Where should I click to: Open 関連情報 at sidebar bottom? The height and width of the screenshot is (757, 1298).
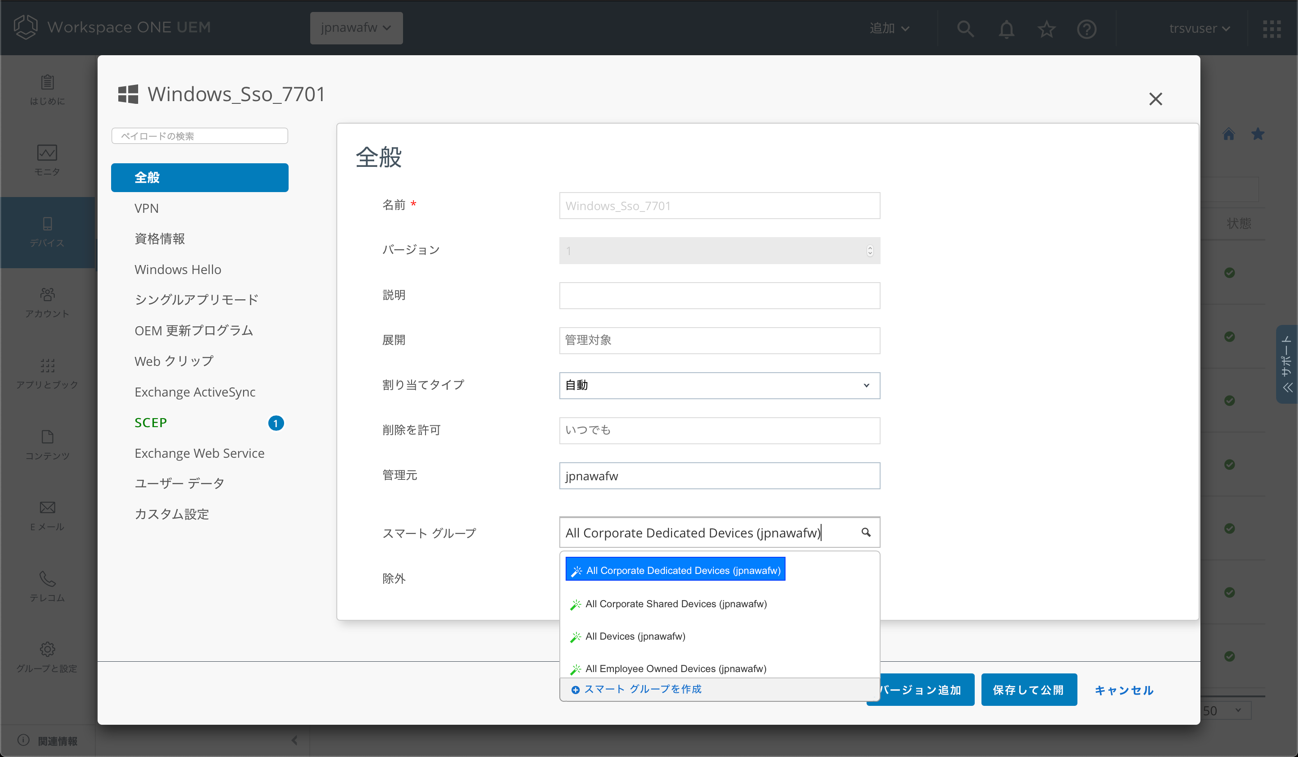47,741
